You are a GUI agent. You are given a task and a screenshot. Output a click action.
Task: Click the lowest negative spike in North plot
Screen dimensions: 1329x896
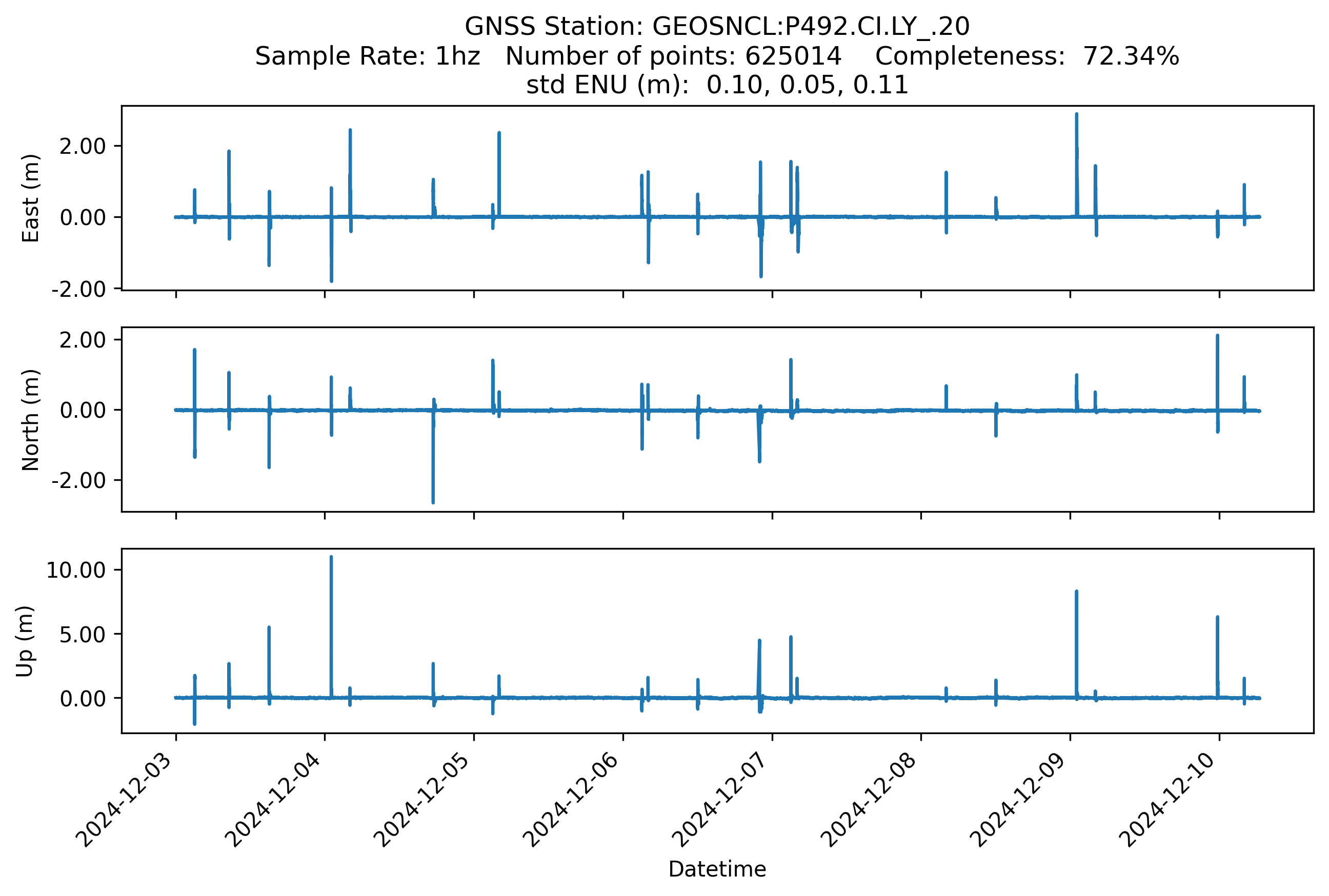tap(433, 492)
